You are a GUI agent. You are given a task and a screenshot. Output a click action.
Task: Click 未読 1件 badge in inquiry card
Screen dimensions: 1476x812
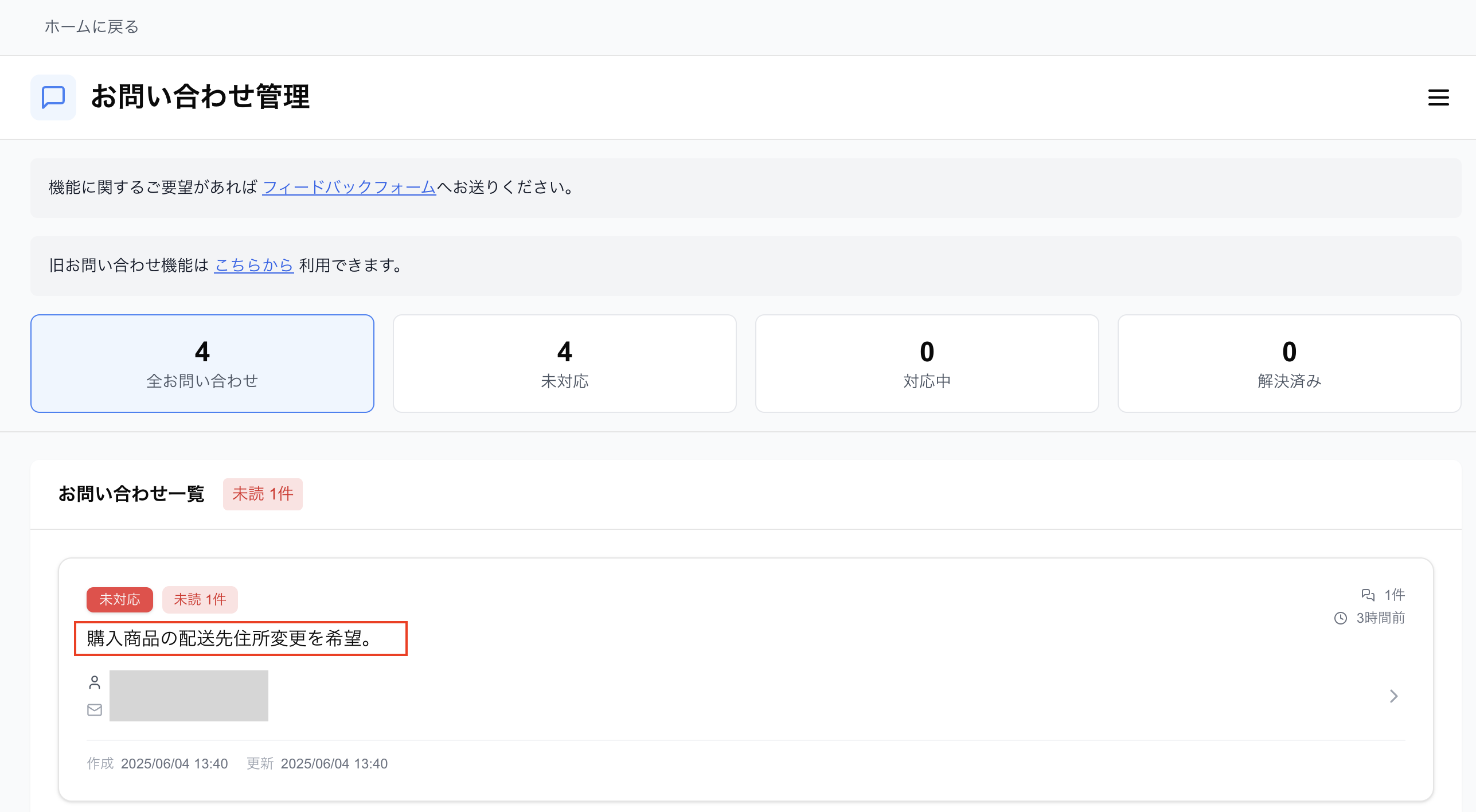200,600
